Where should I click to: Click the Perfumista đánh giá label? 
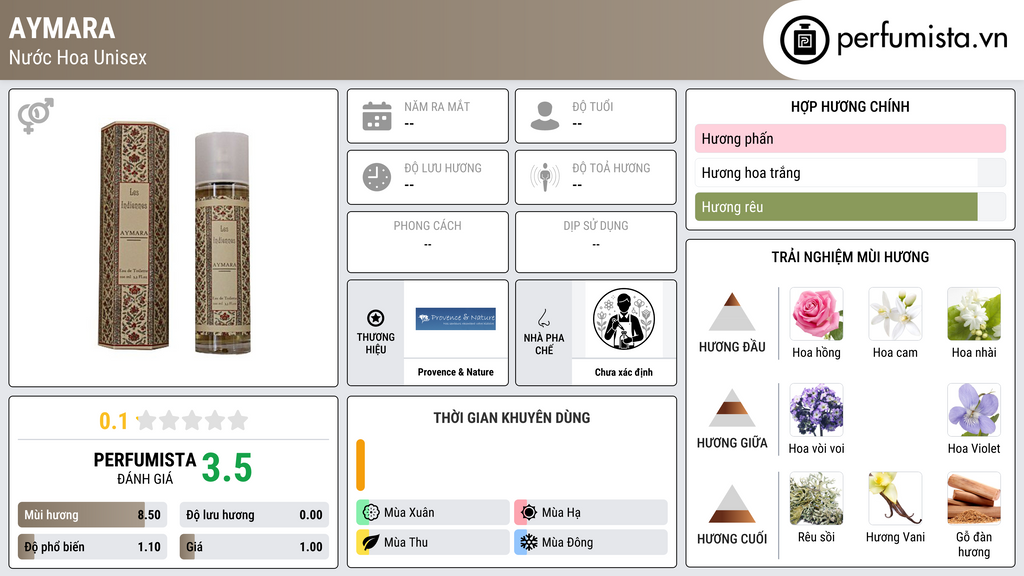pos(144,468)
